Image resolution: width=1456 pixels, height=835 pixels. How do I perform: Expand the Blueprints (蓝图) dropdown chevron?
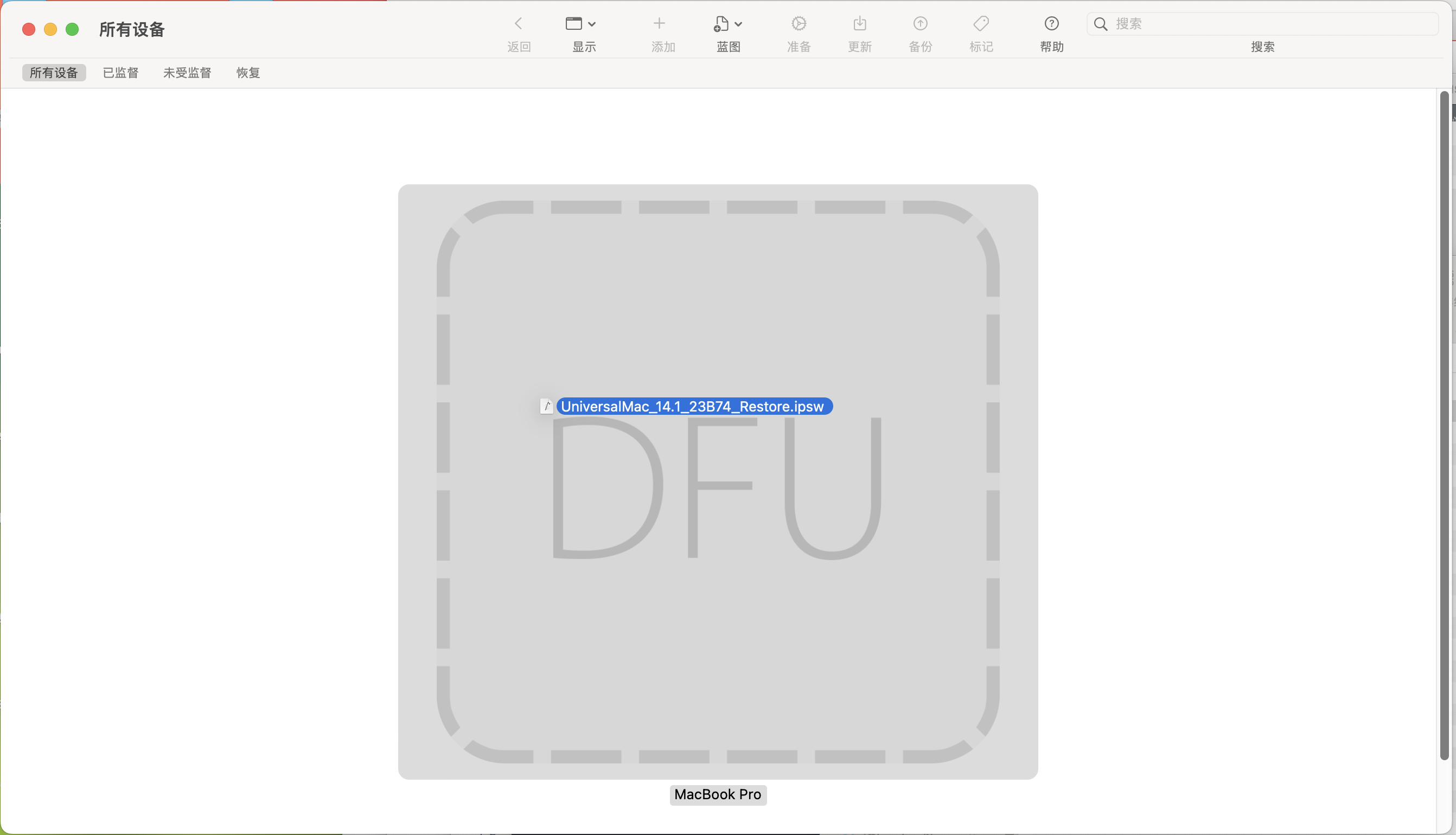click(738, 24)
